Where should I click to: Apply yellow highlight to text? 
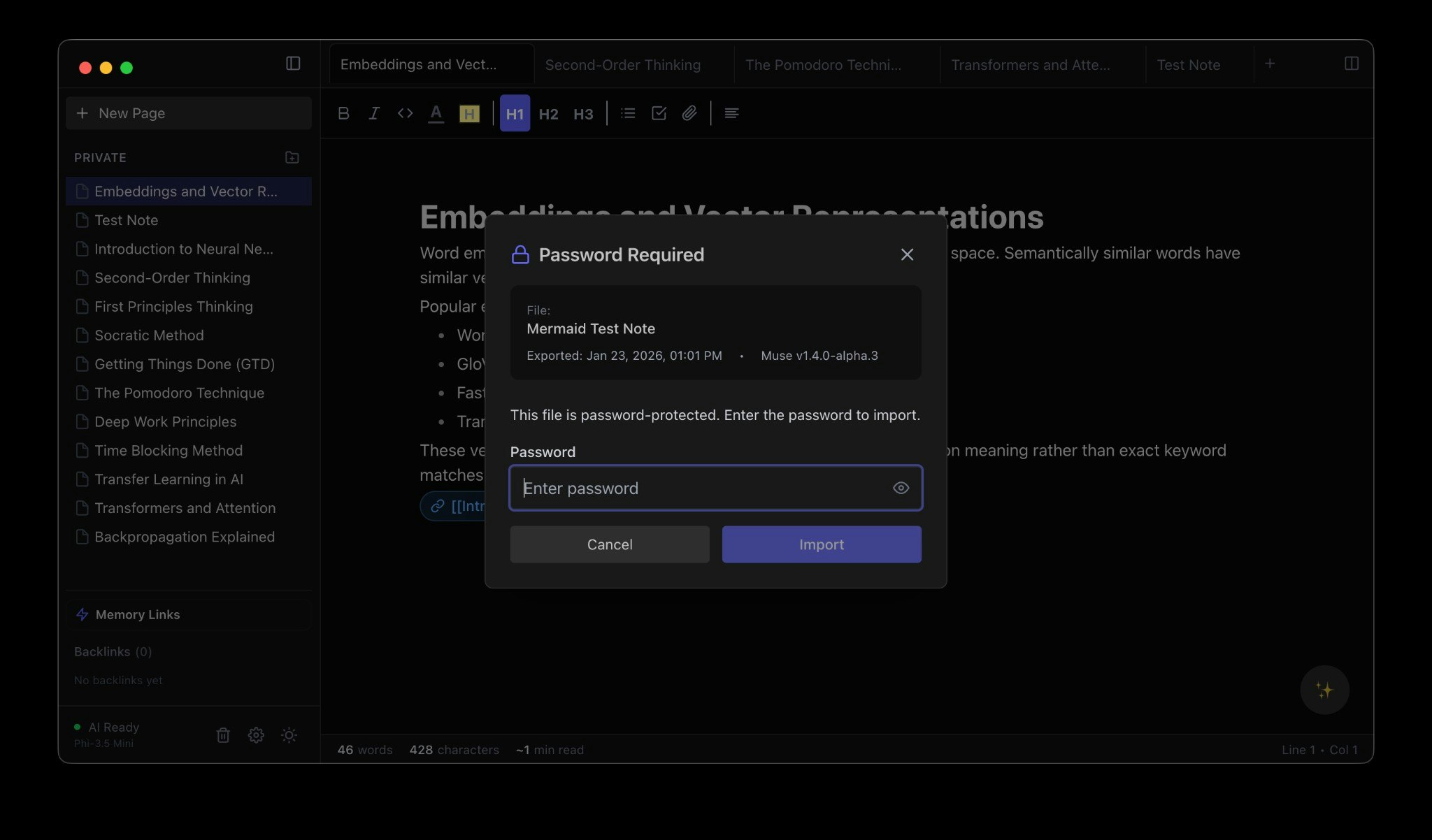click(x=469, y=113)
